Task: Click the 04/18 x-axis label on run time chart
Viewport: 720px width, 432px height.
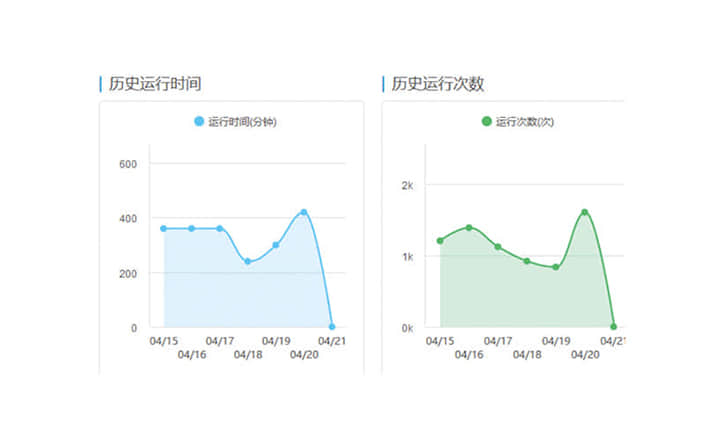Action: point(248,354)
